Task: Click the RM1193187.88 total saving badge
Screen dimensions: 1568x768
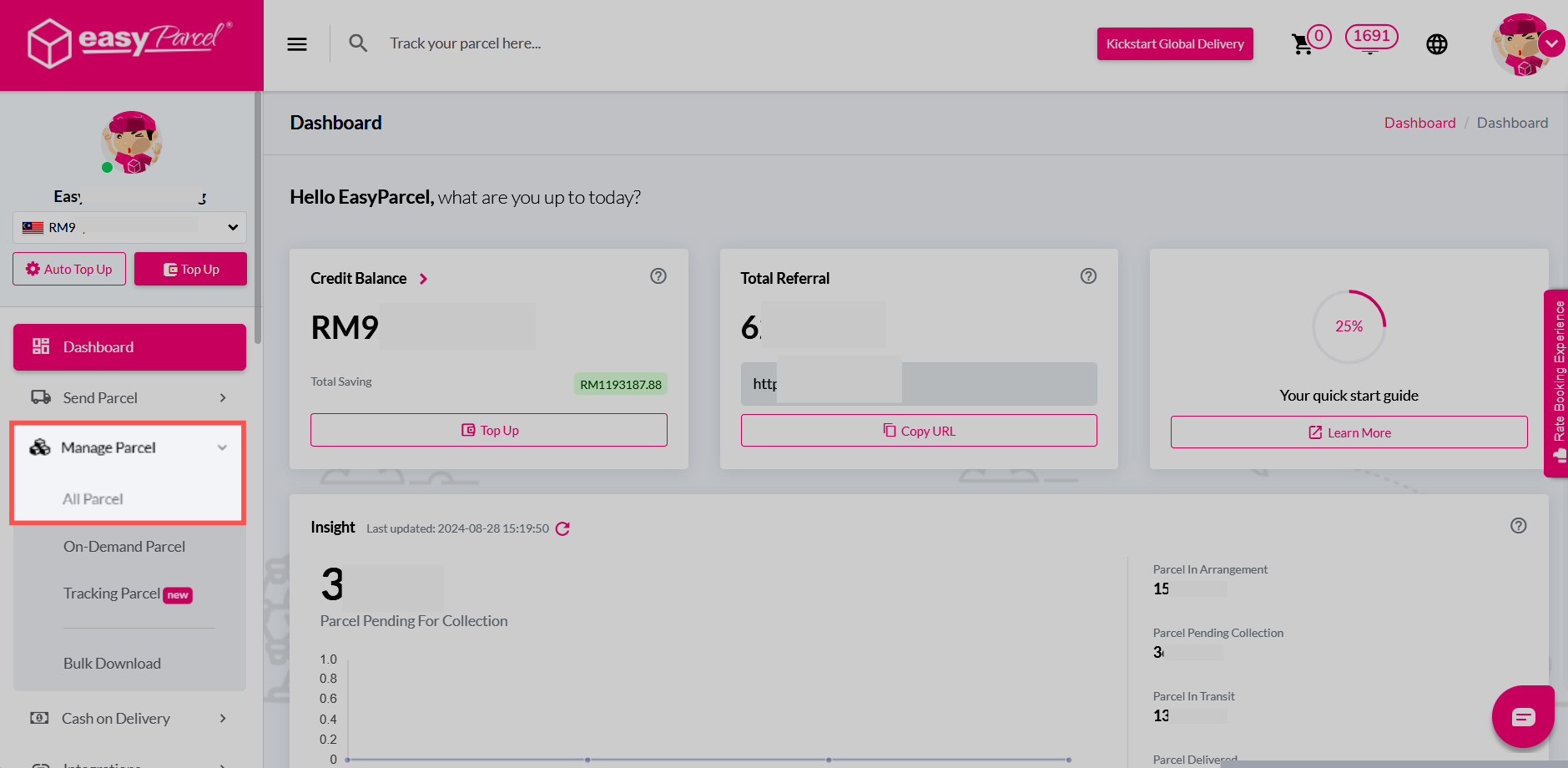Action: point(621,385)
